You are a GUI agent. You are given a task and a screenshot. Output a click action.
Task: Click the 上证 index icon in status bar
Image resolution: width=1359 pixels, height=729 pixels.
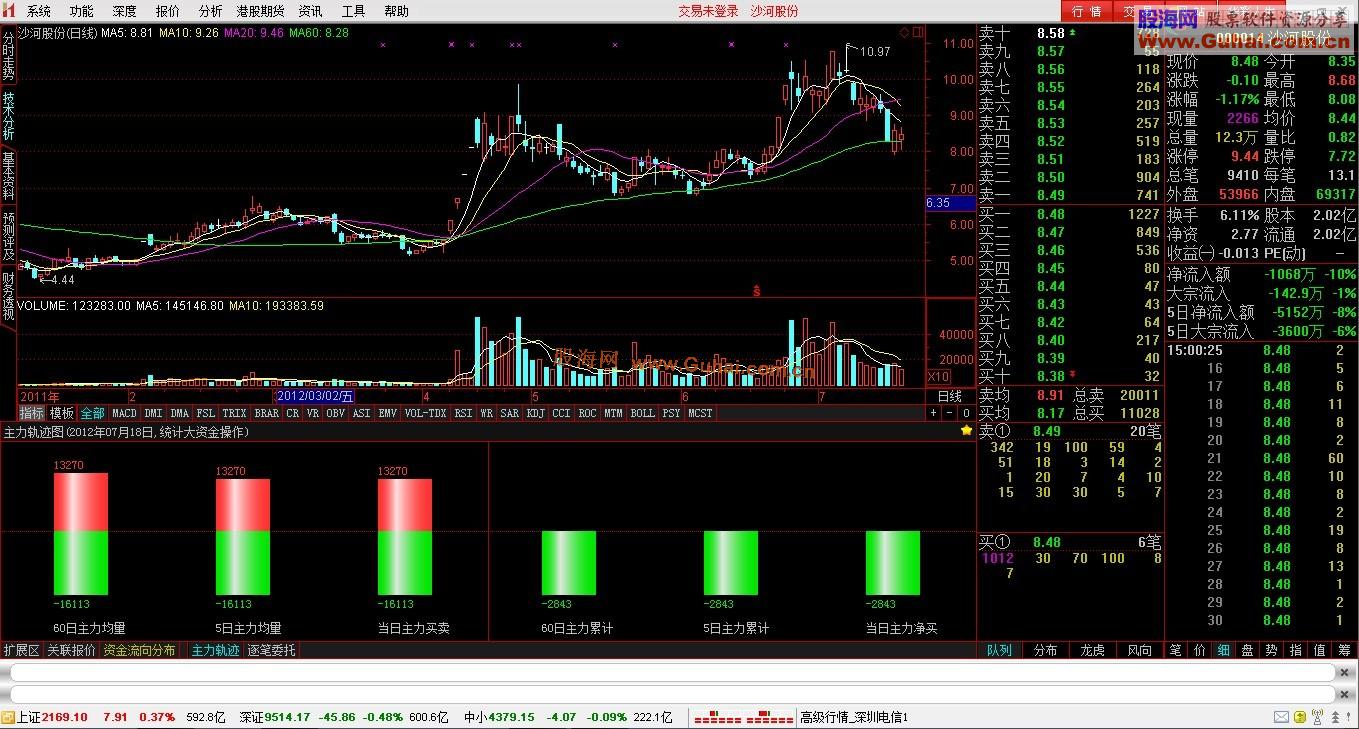pos(9,718)
